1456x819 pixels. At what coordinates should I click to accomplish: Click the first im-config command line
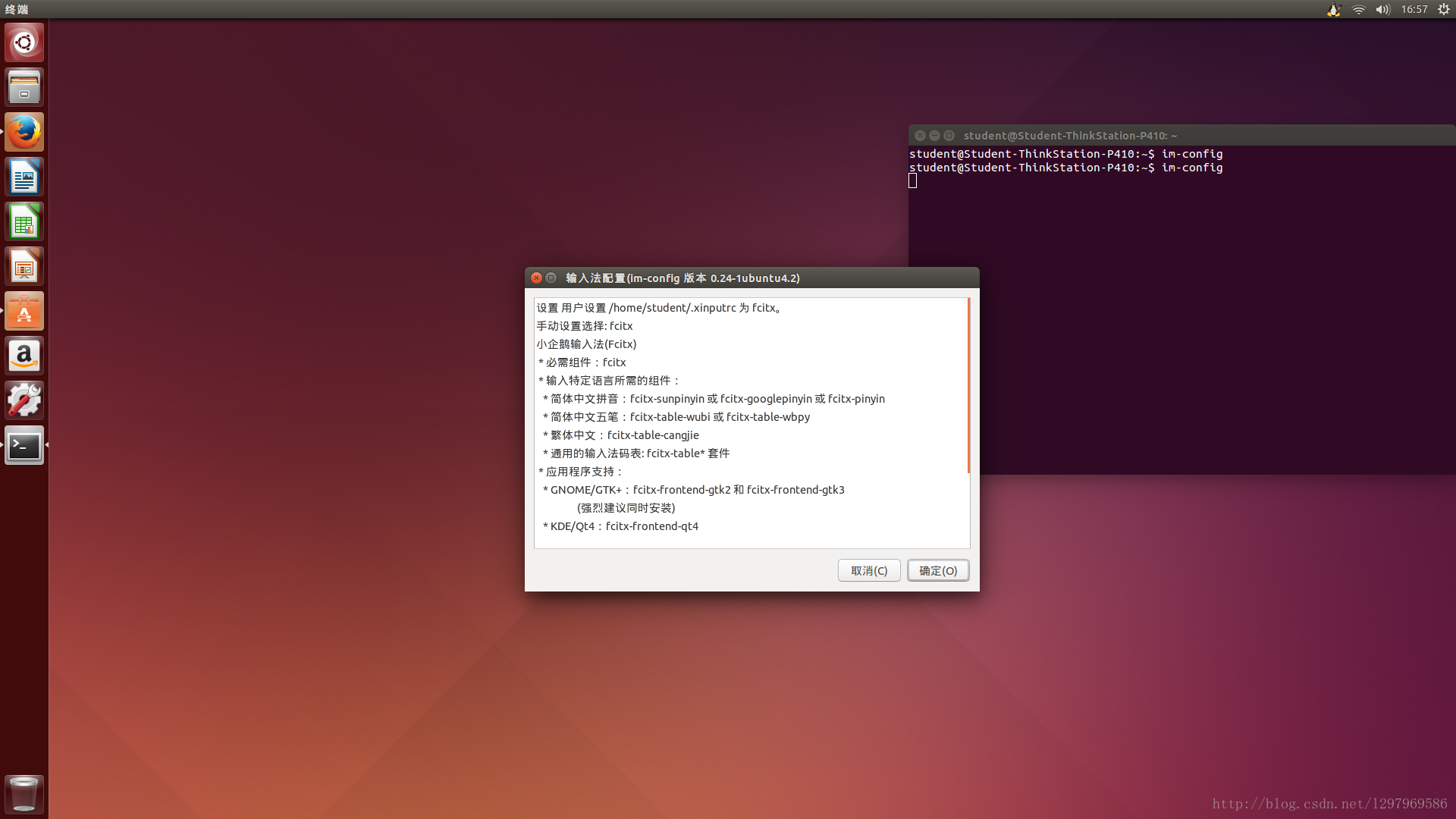(x=1065, y=154)
